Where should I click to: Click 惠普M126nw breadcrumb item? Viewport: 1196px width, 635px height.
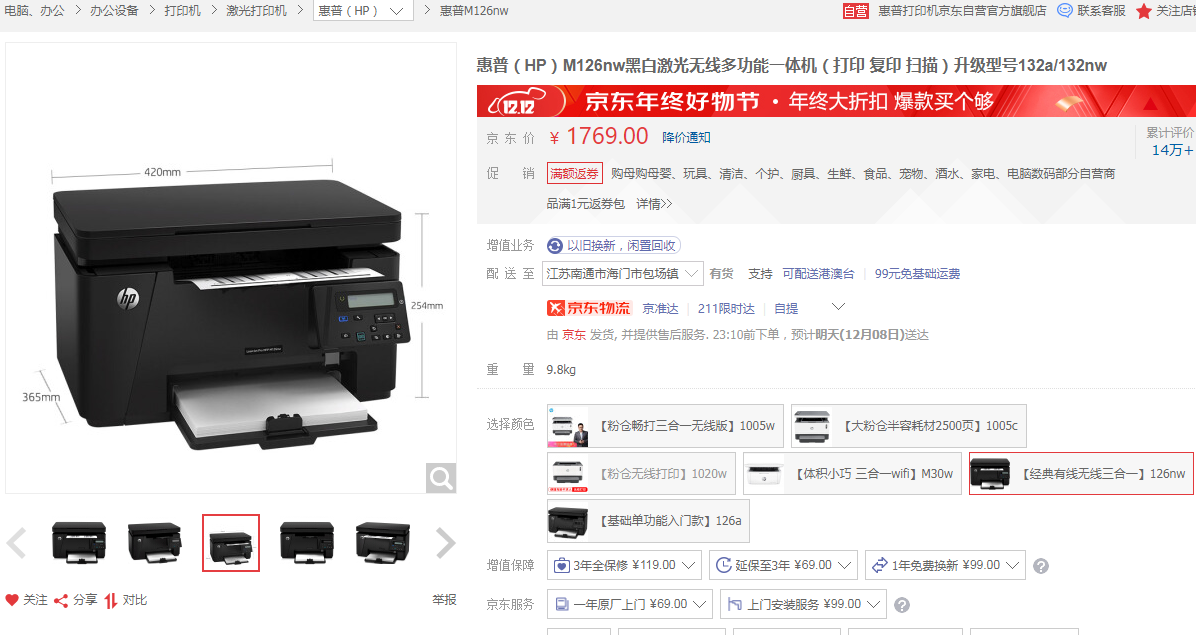[x=474, y=11]
